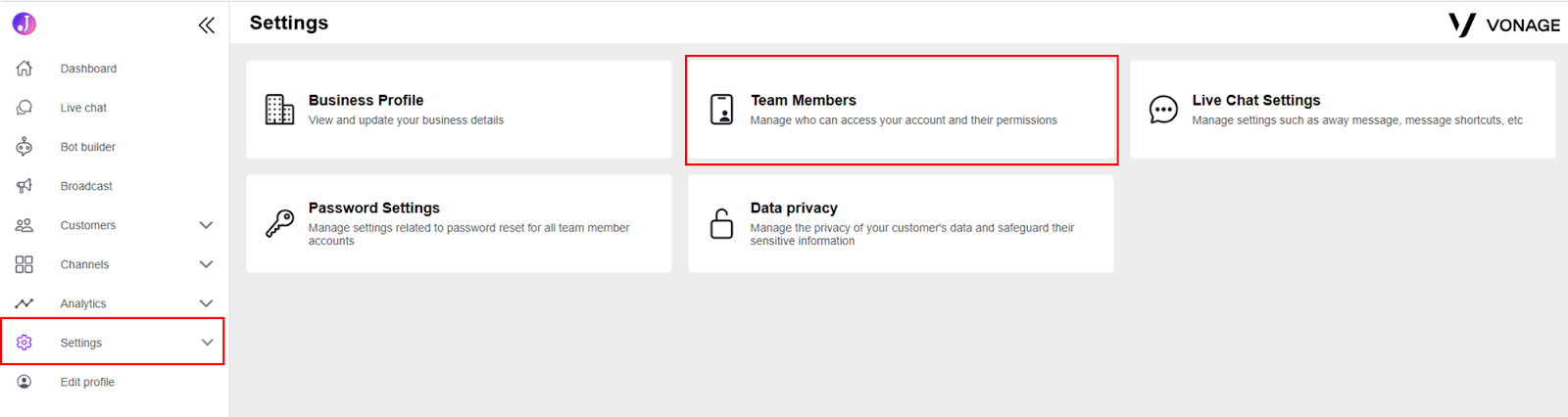1568x417 pixels.
Task: Open the Team Members settings card
Action: tap(901, 110)
